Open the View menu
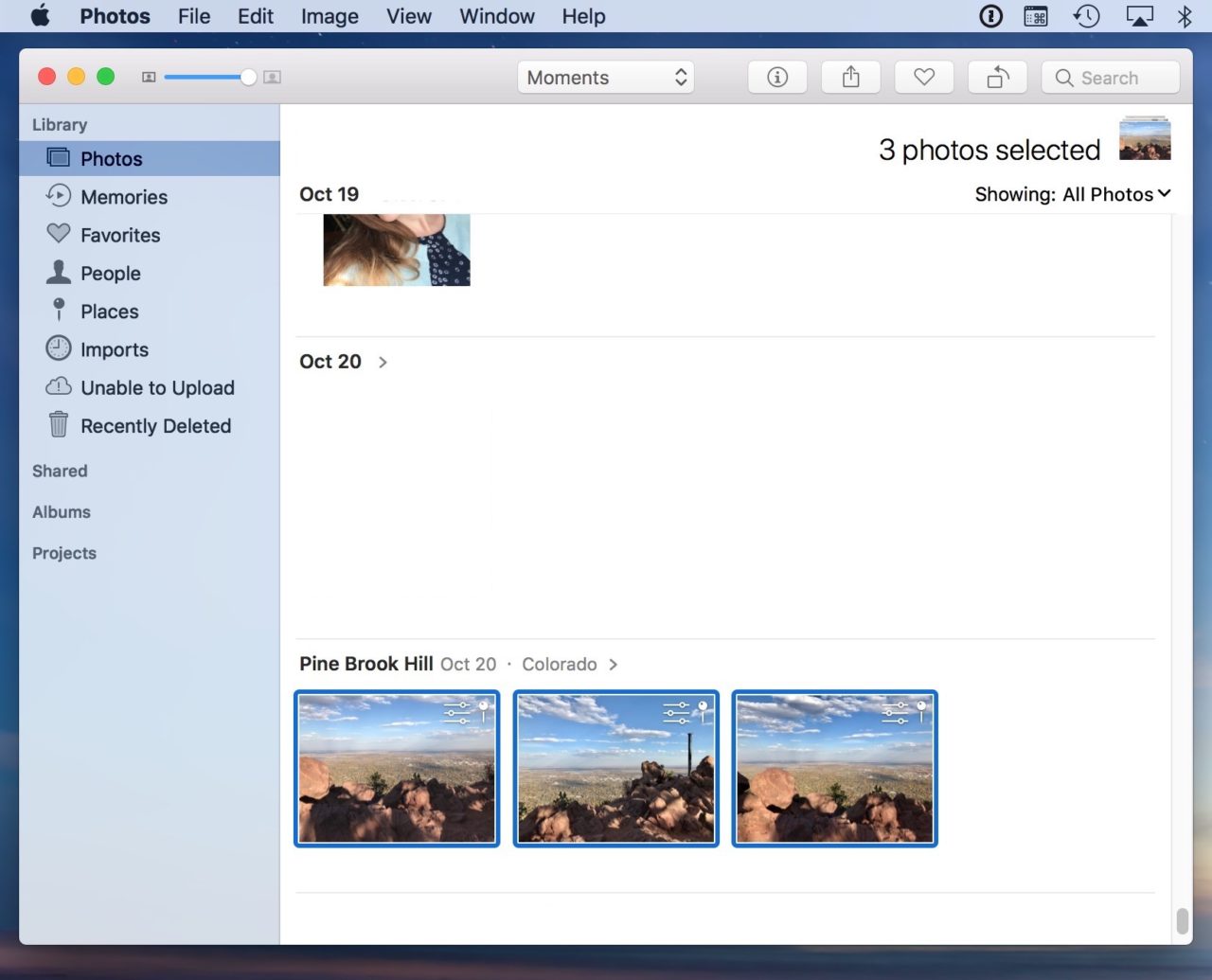1212x980 pixels. pyautogui.click(x=409, y=16)
